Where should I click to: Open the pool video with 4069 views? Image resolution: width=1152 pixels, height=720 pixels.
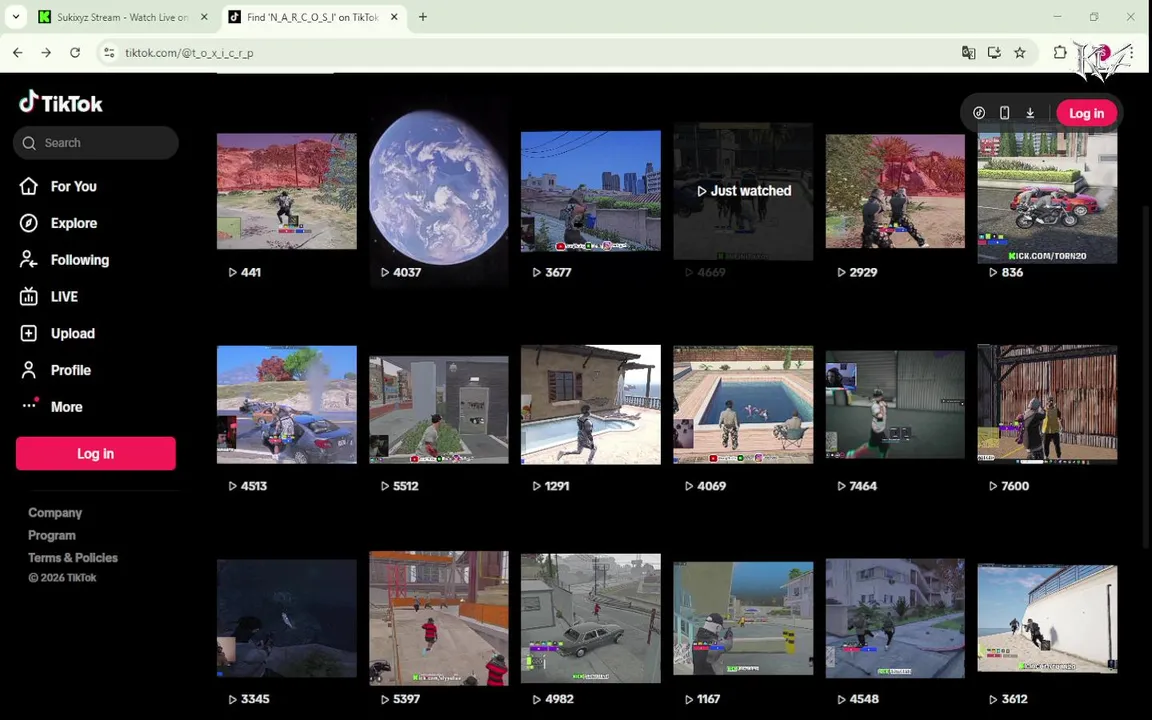tap(743, 405)
